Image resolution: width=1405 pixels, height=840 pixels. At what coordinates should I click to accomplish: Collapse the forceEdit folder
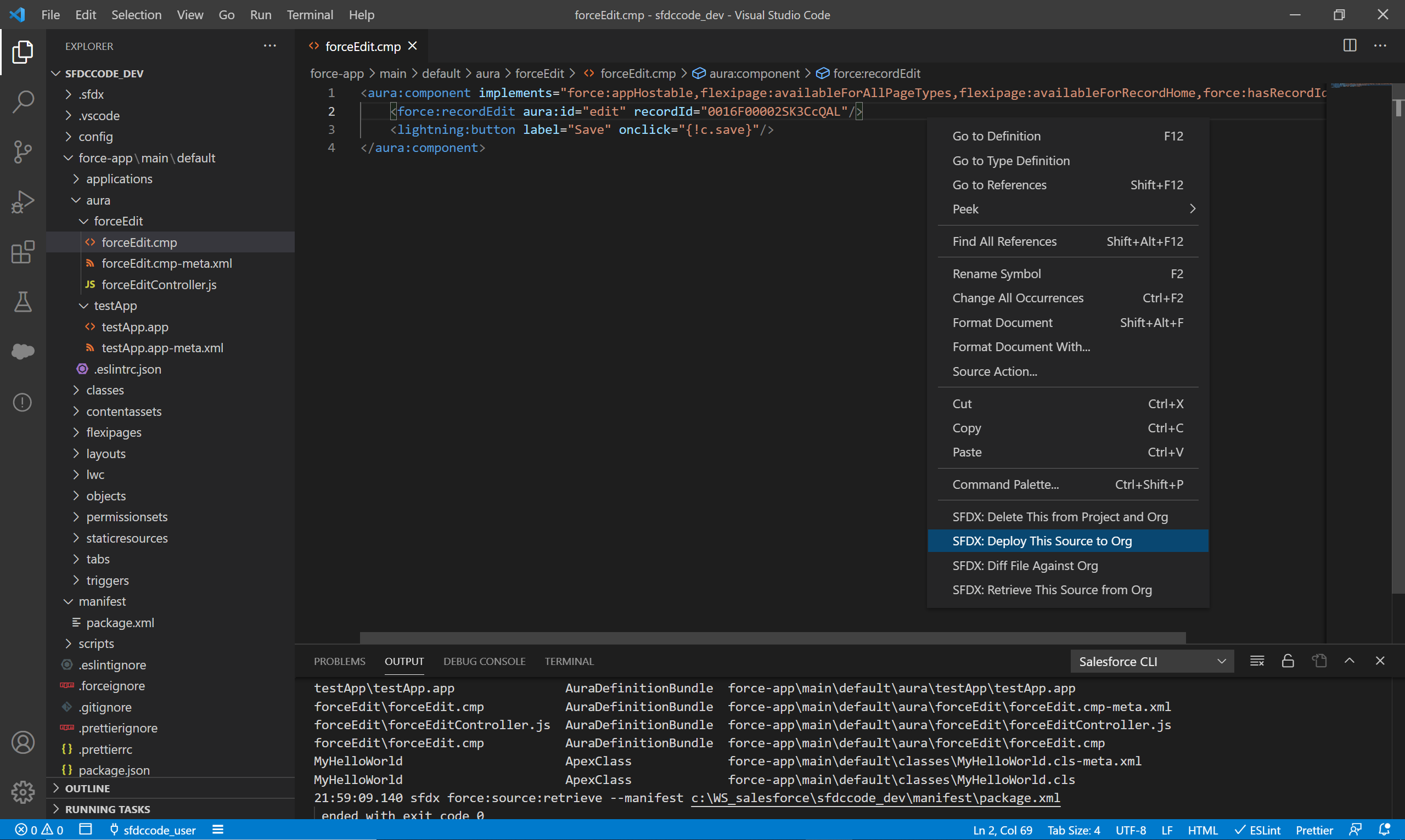[x=118, y=221]
